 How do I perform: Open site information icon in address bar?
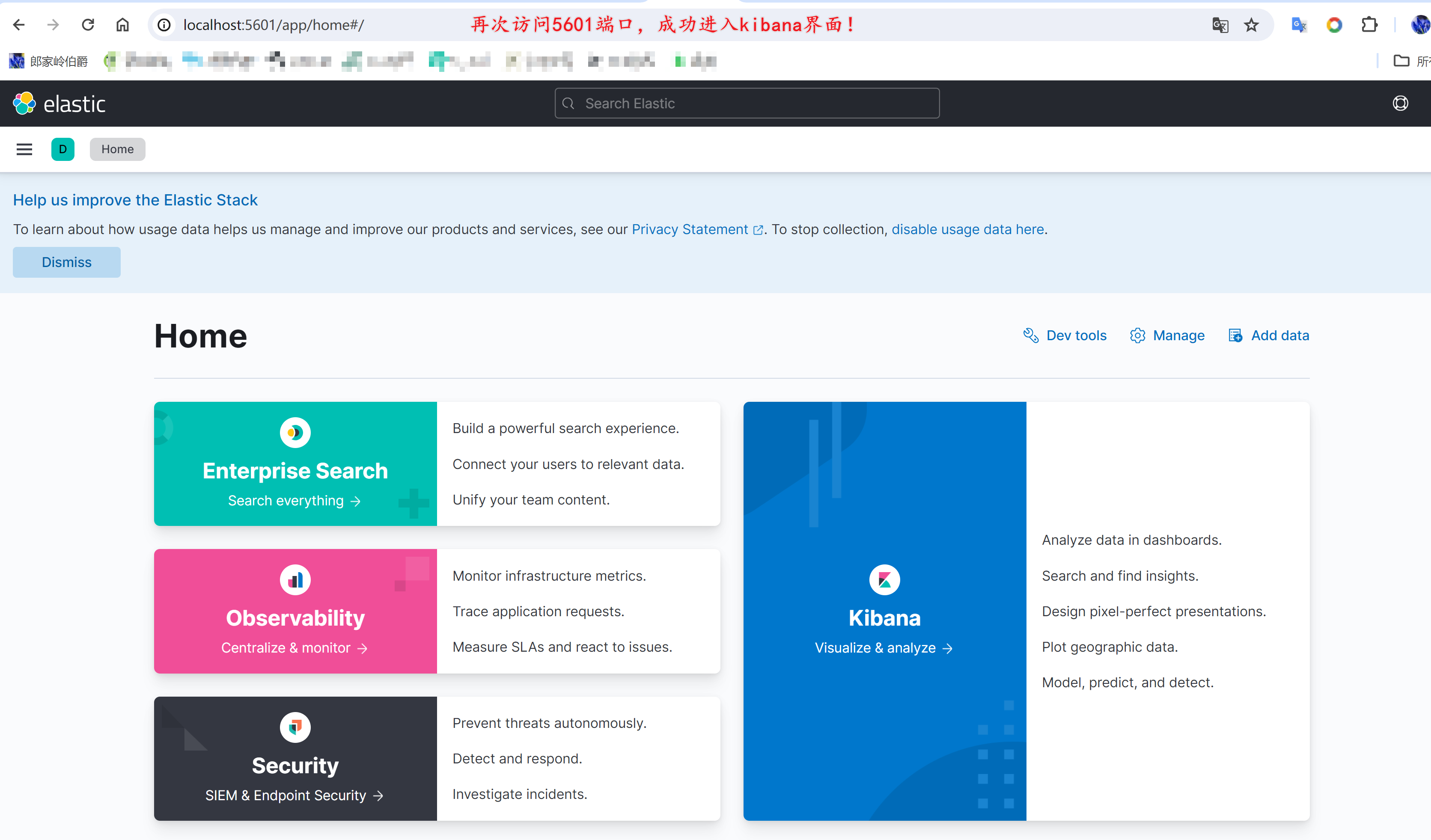[x=164, y=25]
